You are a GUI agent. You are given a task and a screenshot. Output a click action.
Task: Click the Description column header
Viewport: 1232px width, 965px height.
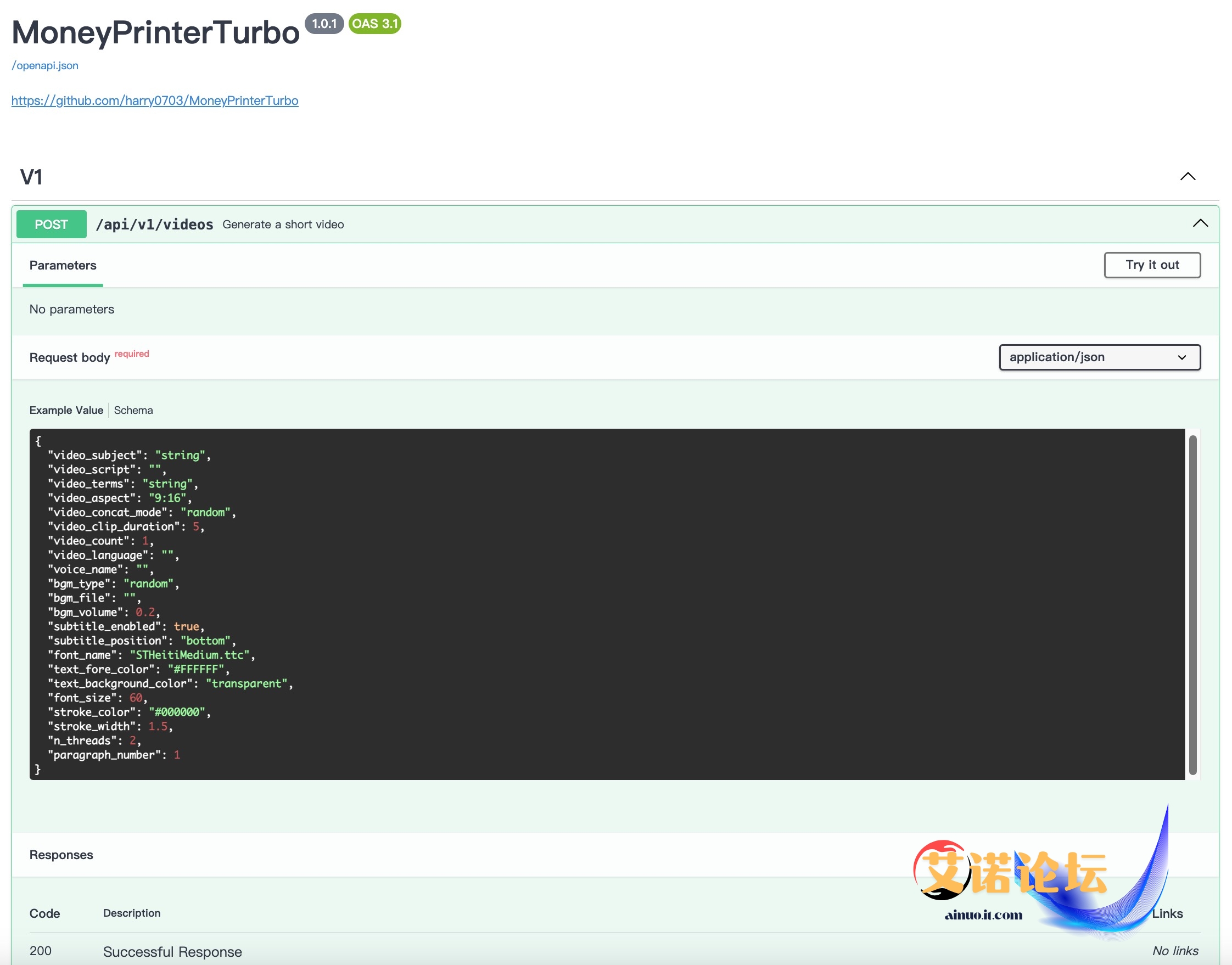coord(132,913)
